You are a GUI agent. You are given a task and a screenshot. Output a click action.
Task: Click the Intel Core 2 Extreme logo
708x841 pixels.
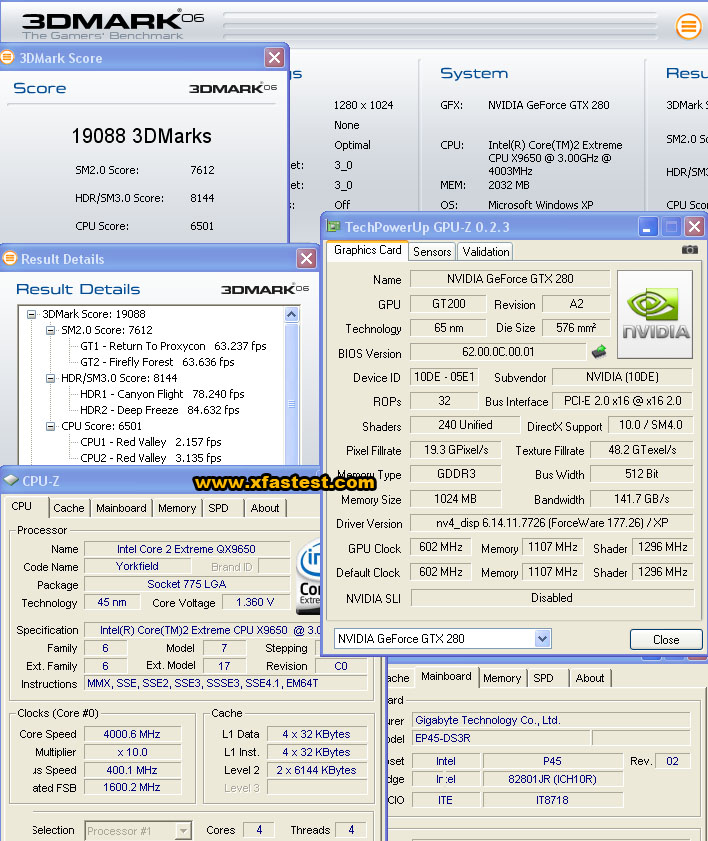(x=307, y=577)
